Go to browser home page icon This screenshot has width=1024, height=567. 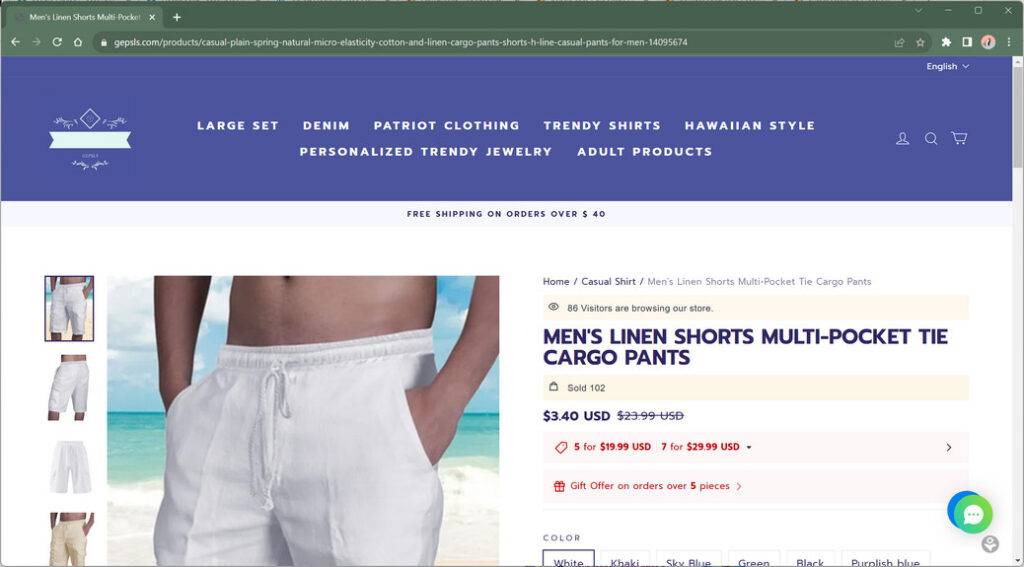(x=78, y=42)
